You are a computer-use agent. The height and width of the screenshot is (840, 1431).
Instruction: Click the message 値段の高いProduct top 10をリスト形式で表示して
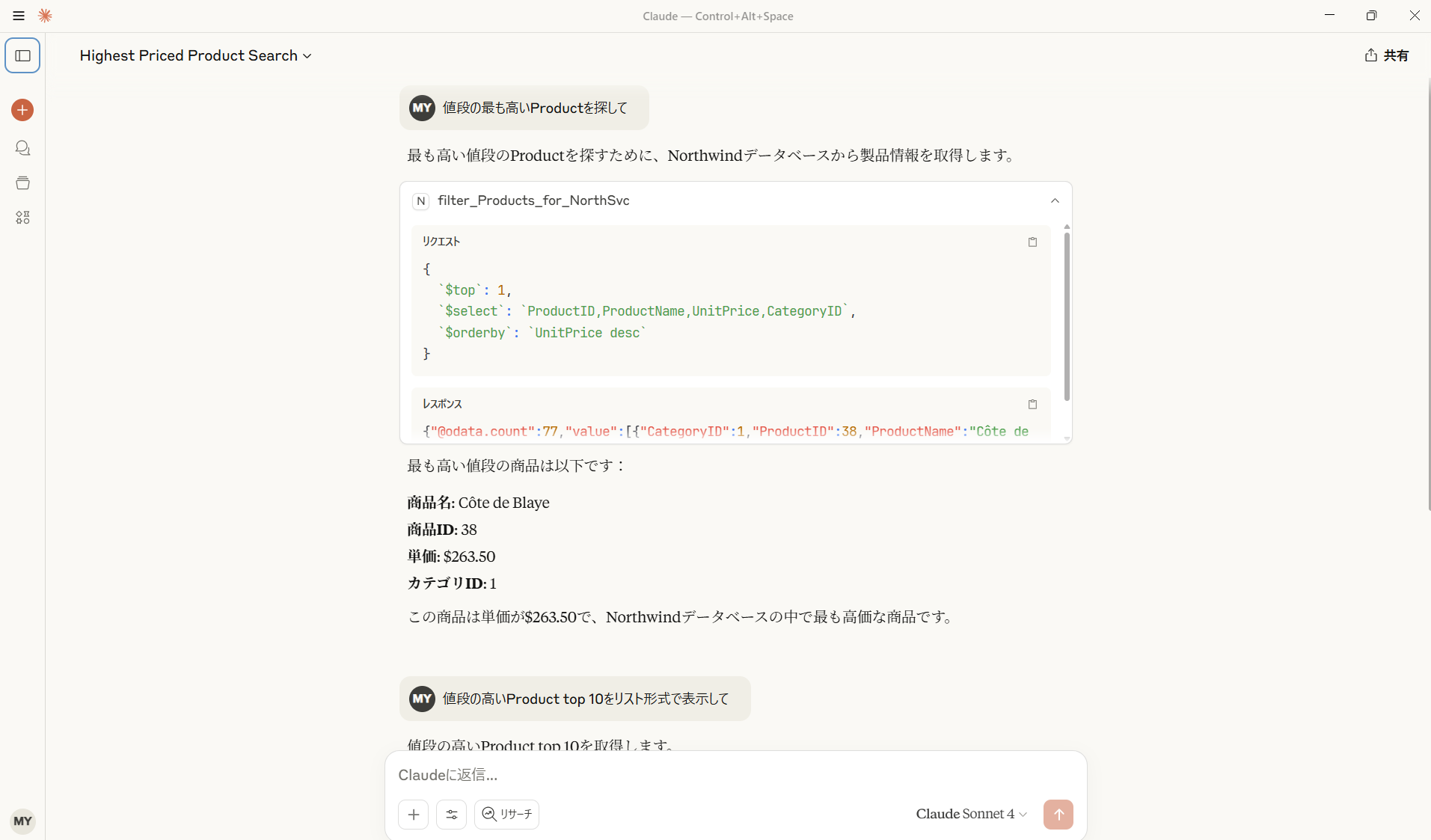pyautogui.click(x=586, y=699)
